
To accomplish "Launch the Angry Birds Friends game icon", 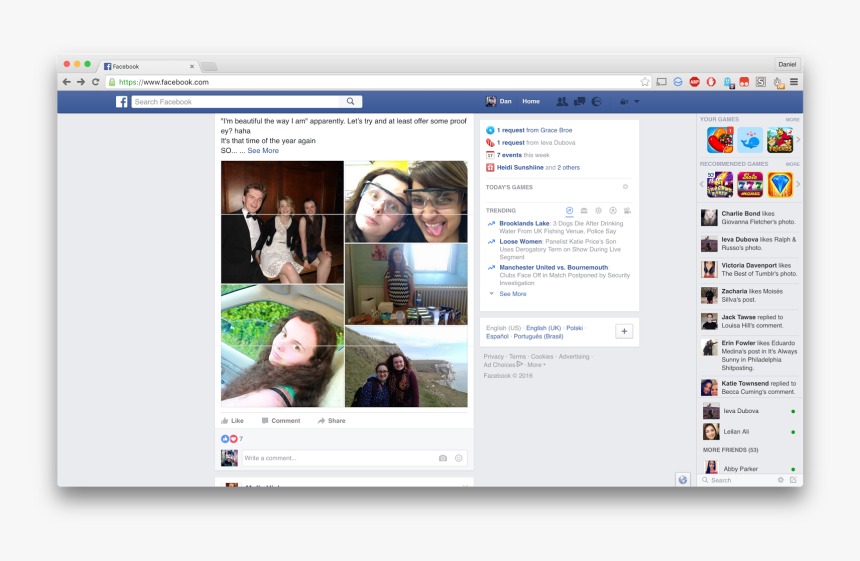I will pyautogui.click(x=780, y=140).
